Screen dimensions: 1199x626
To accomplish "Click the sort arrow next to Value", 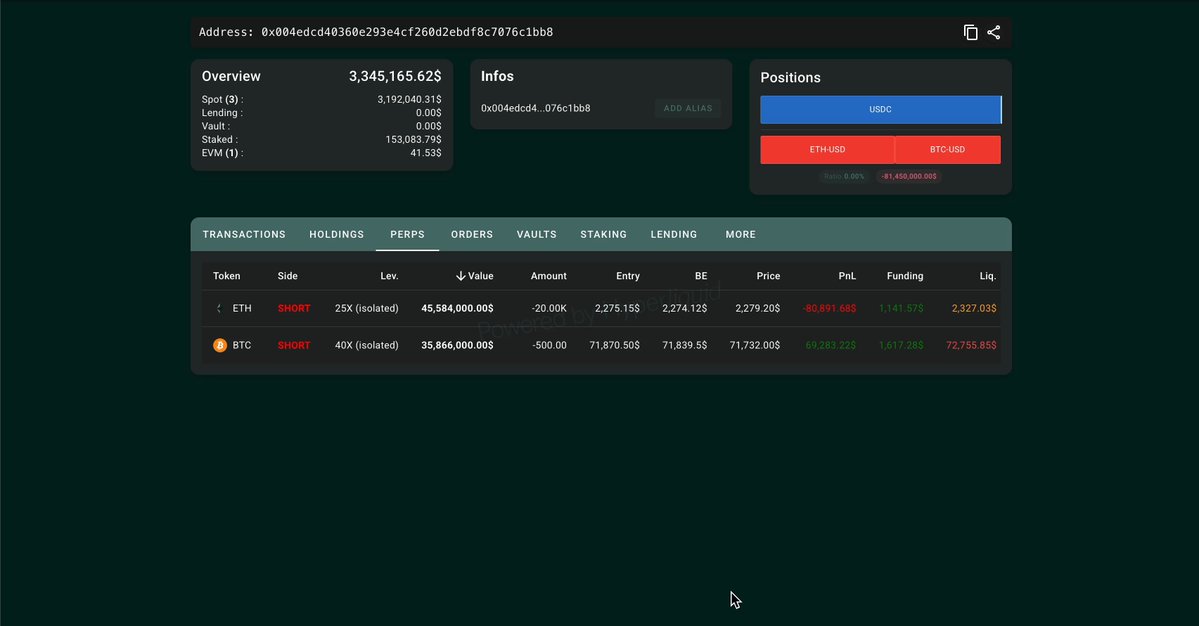I will [460, 276].
